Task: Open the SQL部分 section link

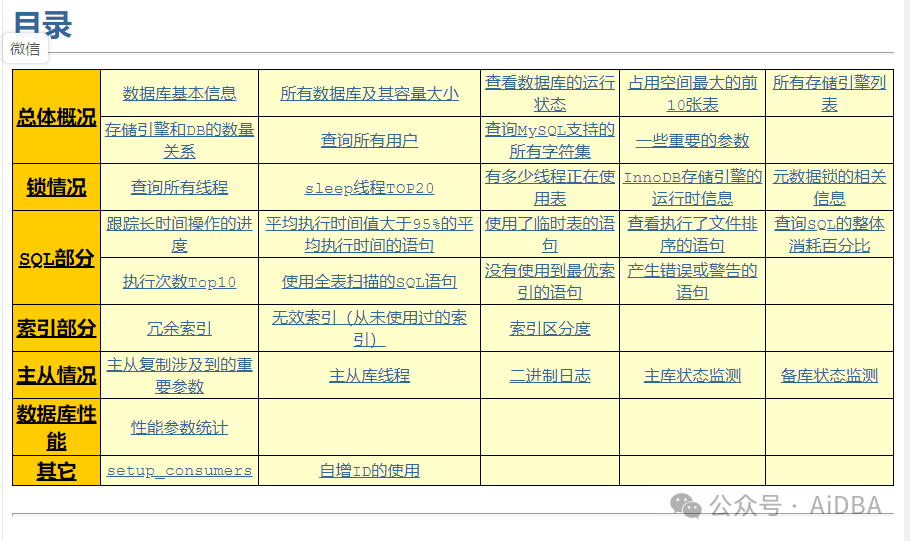Action: click(56, 258)
